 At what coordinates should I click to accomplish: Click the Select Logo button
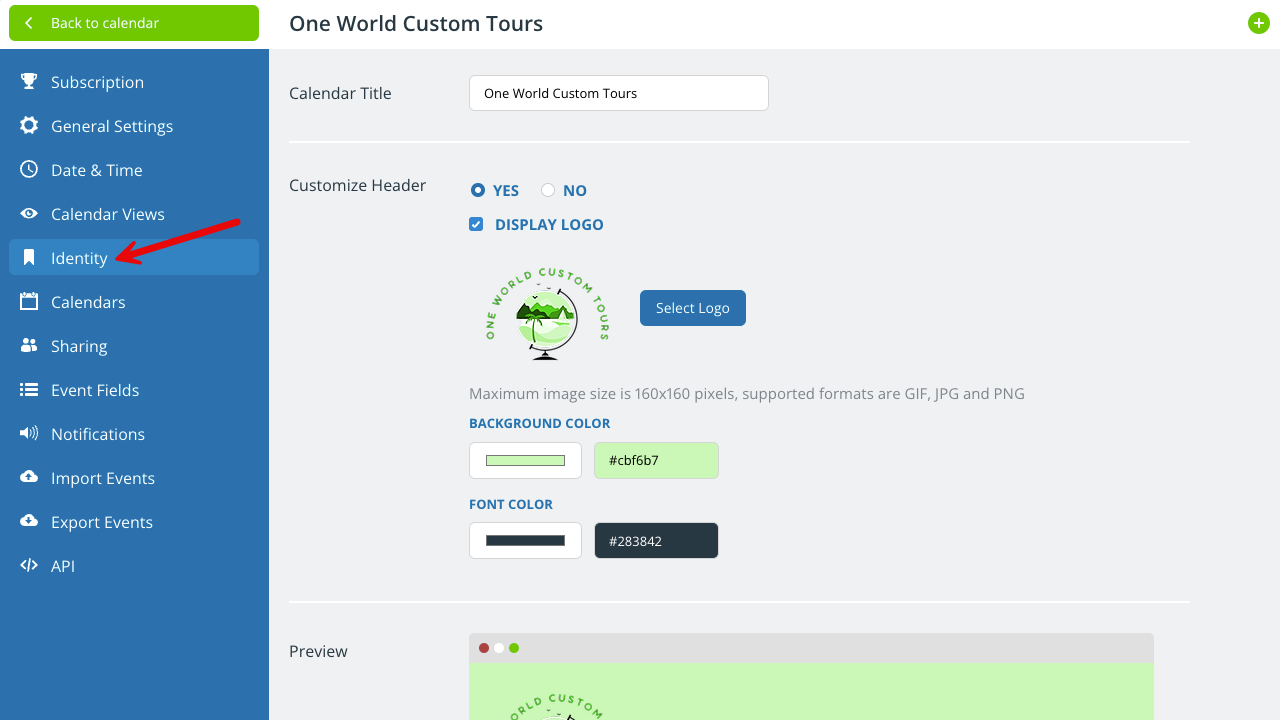tap(693, 308)
